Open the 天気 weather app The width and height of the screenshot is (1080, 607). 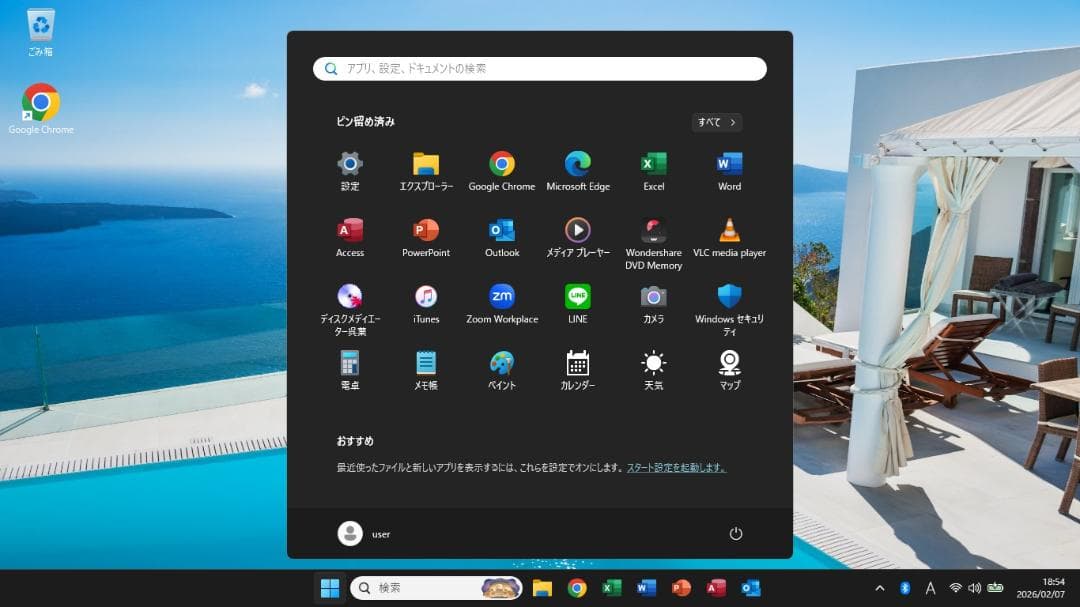coord(653,363)
